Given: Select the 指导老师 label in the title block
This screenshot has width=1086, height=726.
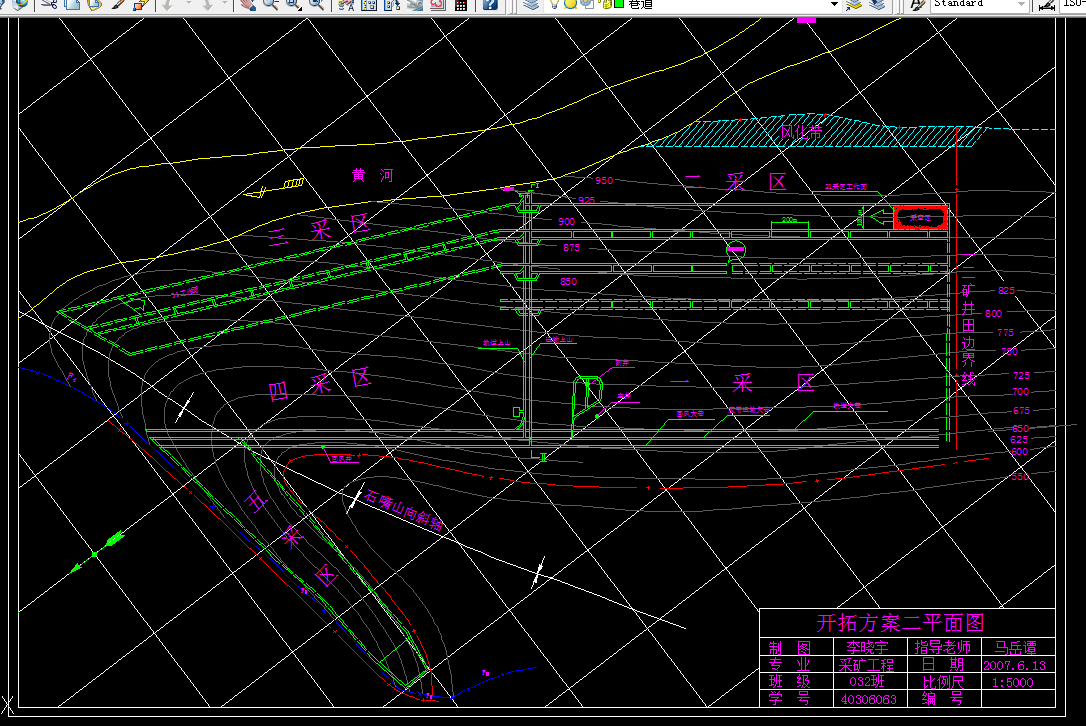Looking at the screenshot, I should (x=943, y=647).
